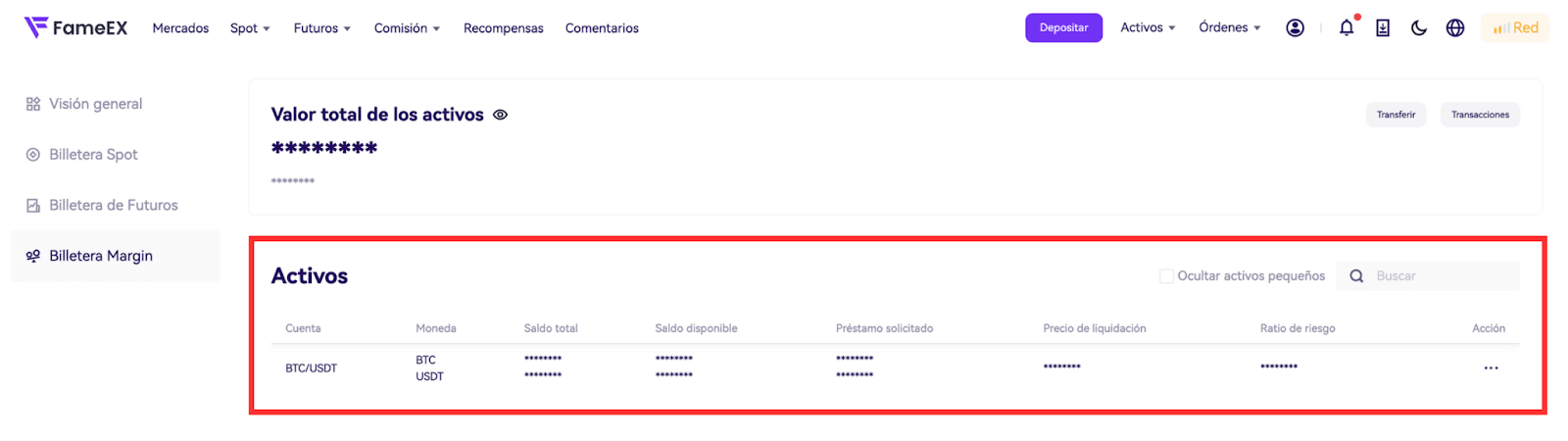Click the Red network status indicator

coord(1515,28)
